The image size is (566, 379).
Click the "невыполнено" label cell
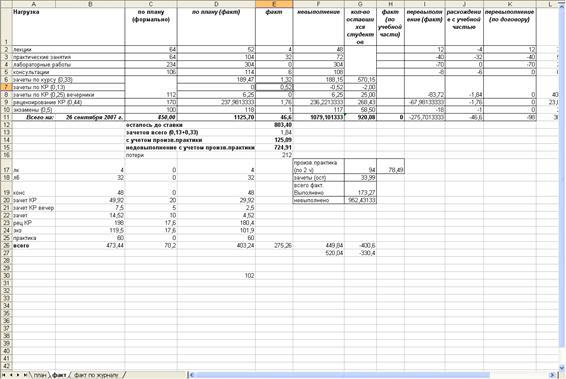(x=319, y=200)
